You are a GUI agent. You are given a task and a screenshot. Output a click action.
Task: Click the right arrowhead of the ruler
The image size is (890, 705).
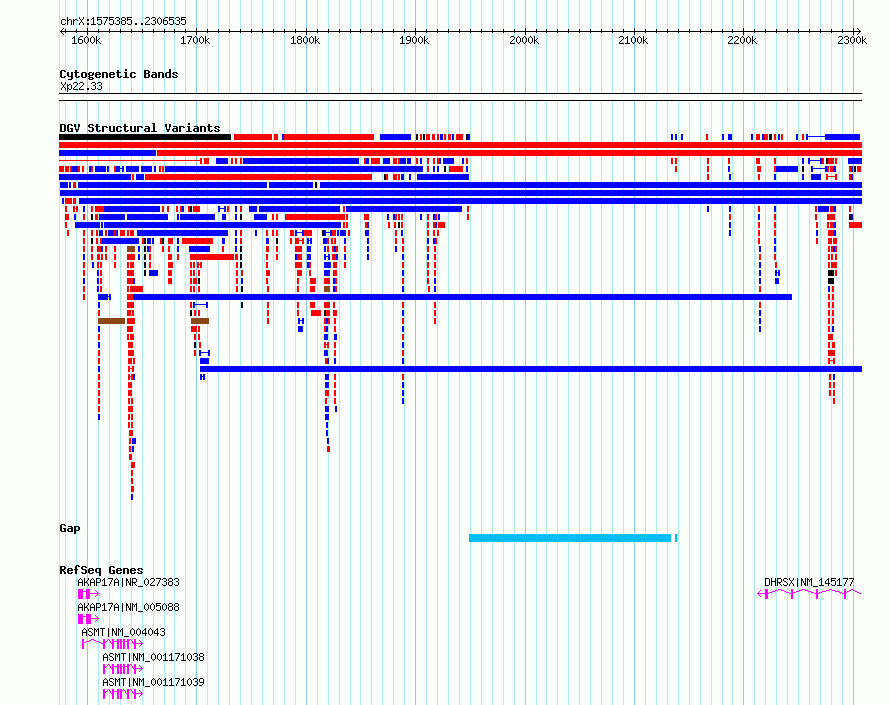click(859, 32)
